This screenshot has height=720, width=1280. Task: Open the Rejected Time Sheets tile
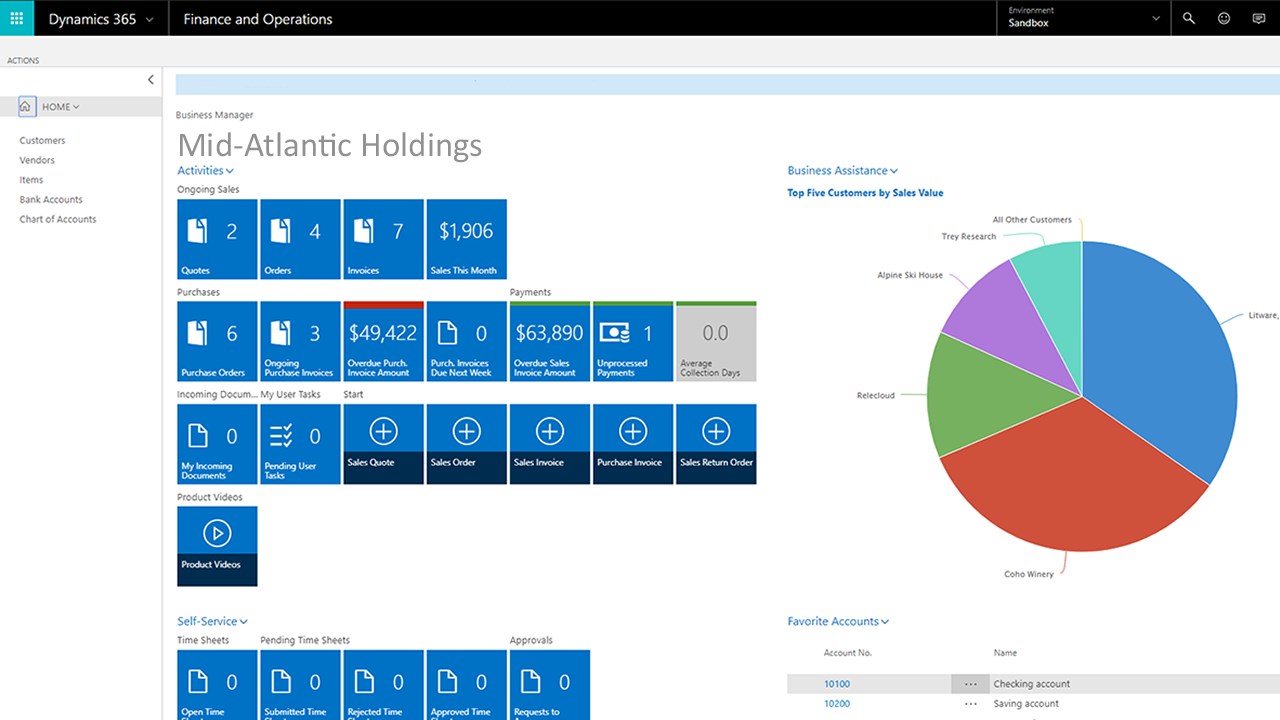(383, 685)
